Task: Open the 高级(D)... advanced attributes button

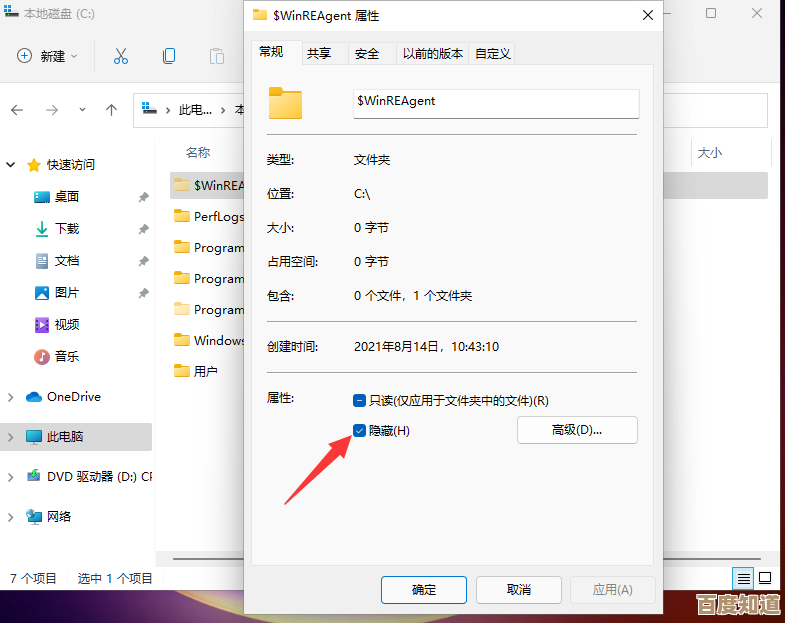Action: (x=577, y=430)
